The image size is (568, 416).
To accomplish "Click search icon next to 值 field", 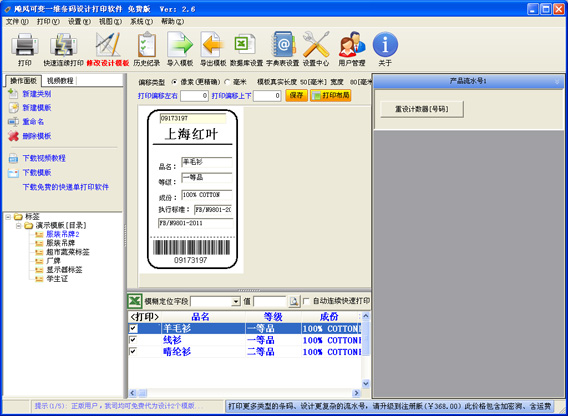I will (294, 301).
